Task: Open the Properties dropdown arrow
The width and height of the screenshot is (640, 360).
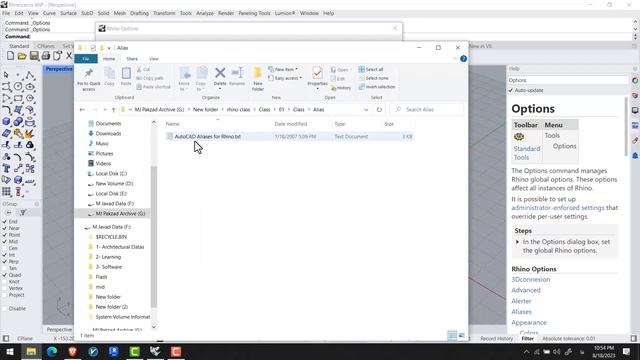Action: click(x=317, y=89)
